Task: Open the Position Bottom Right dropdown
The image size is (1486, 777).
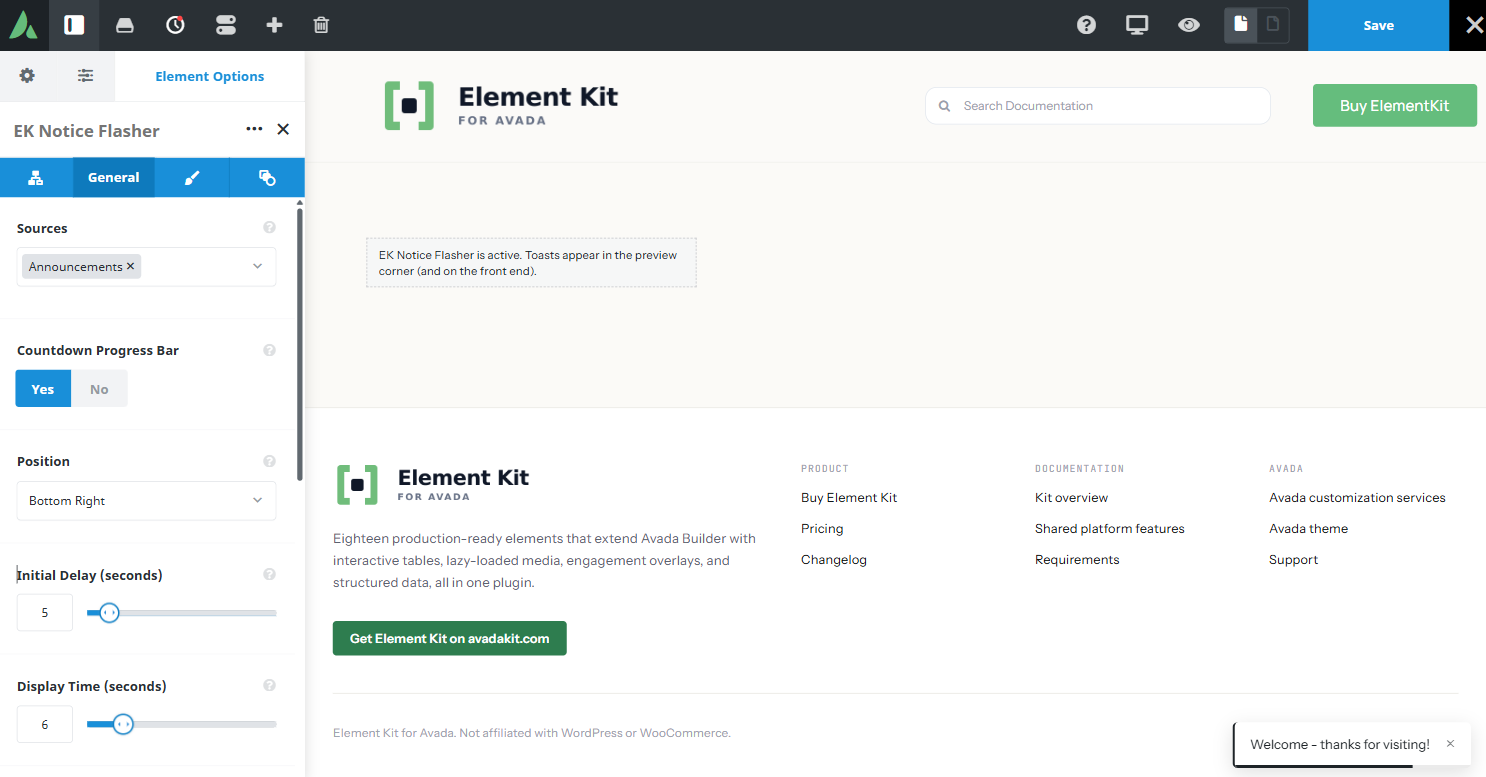Action: pyautogui.click(x=146, y=501)
